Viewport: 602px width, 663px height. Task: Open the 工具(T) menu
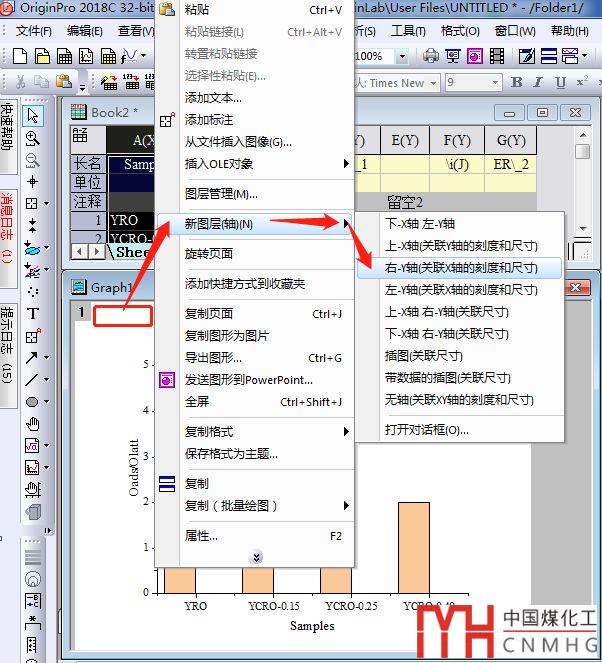408,31
